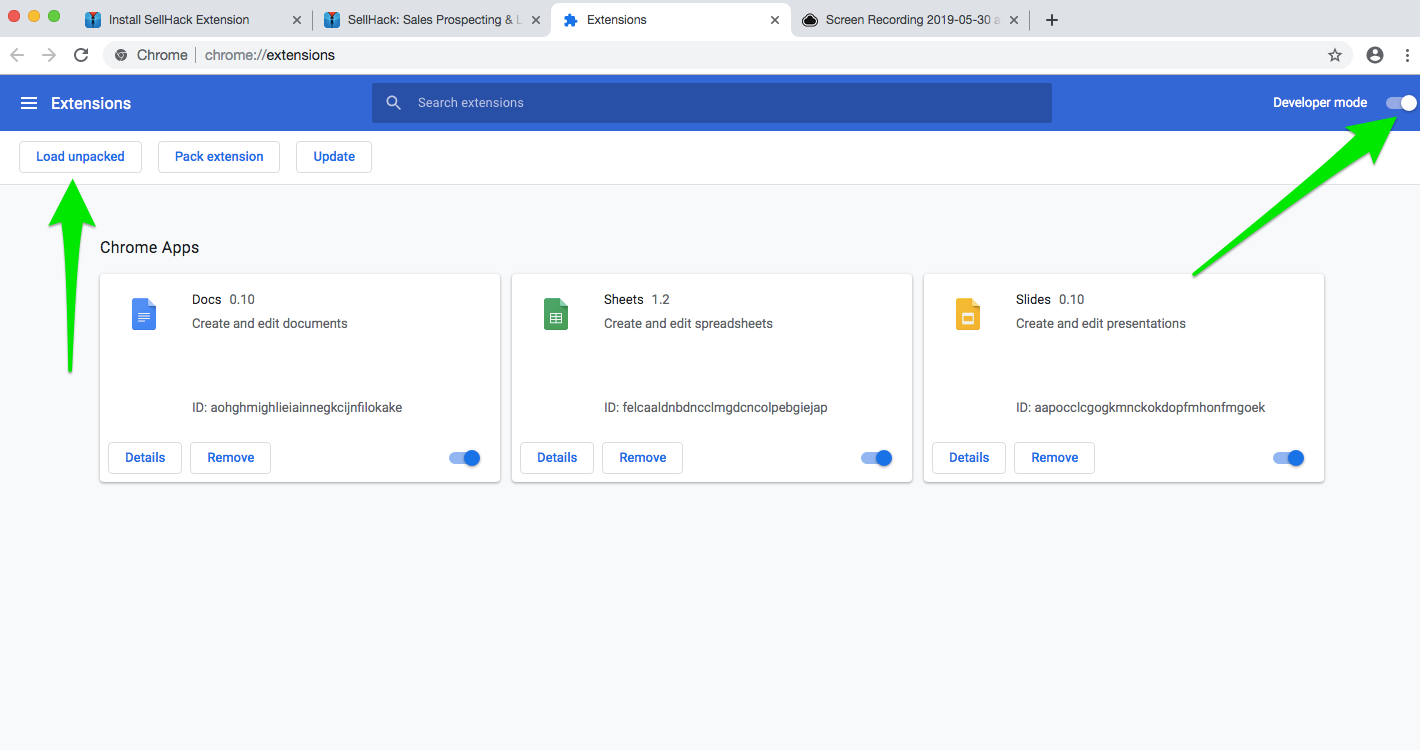Click 'Create and edit presentations' description
This screenshot has width=1420, height=750.
tap(1101, 324)
